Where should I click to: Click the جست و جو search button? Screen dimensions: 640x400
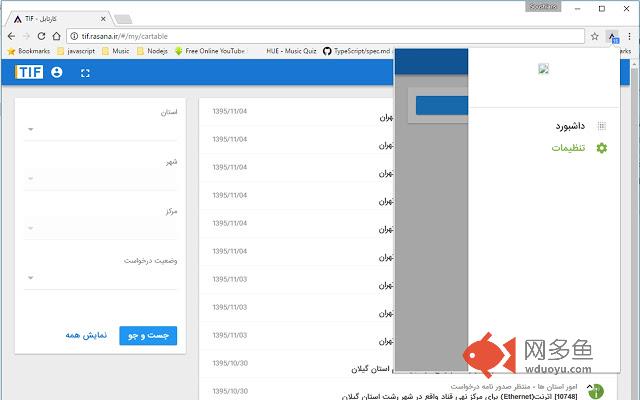(148, 336)
